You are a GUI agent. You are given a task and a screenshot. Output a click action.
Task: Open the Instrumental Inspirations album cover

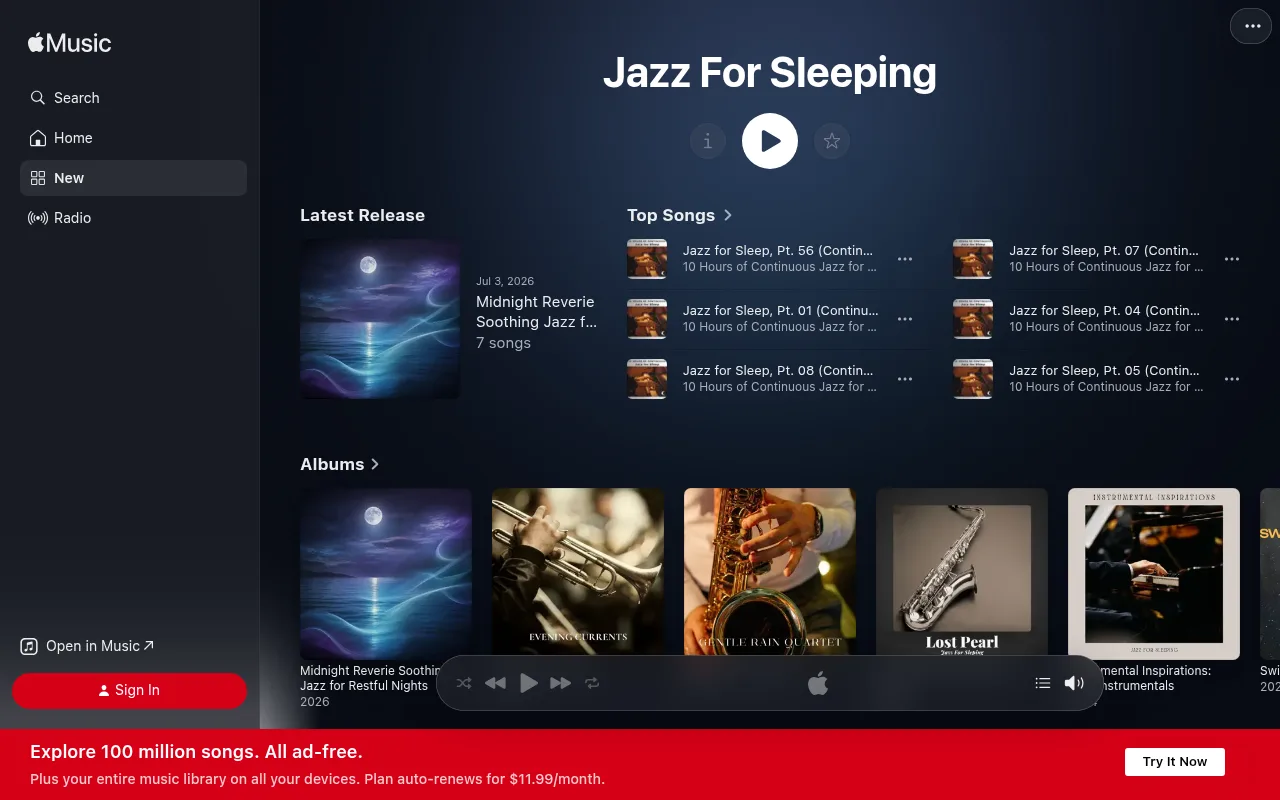pos(1154,574)
